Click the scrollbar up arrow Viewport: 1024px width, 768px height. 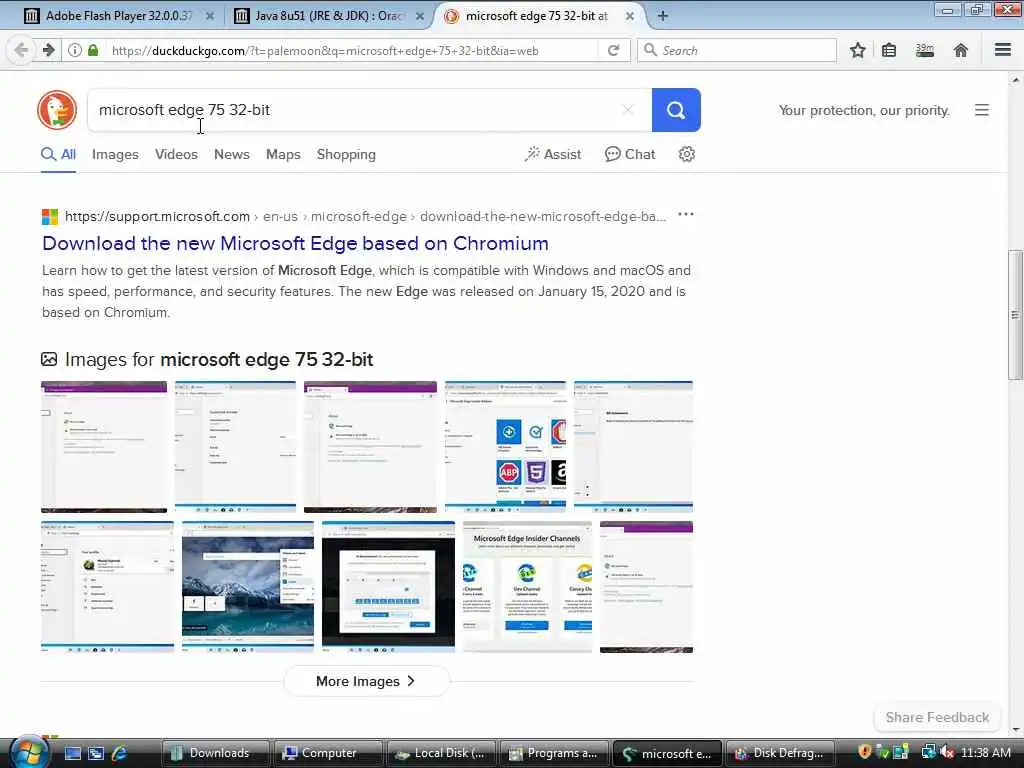click(x=1016, y=80)
